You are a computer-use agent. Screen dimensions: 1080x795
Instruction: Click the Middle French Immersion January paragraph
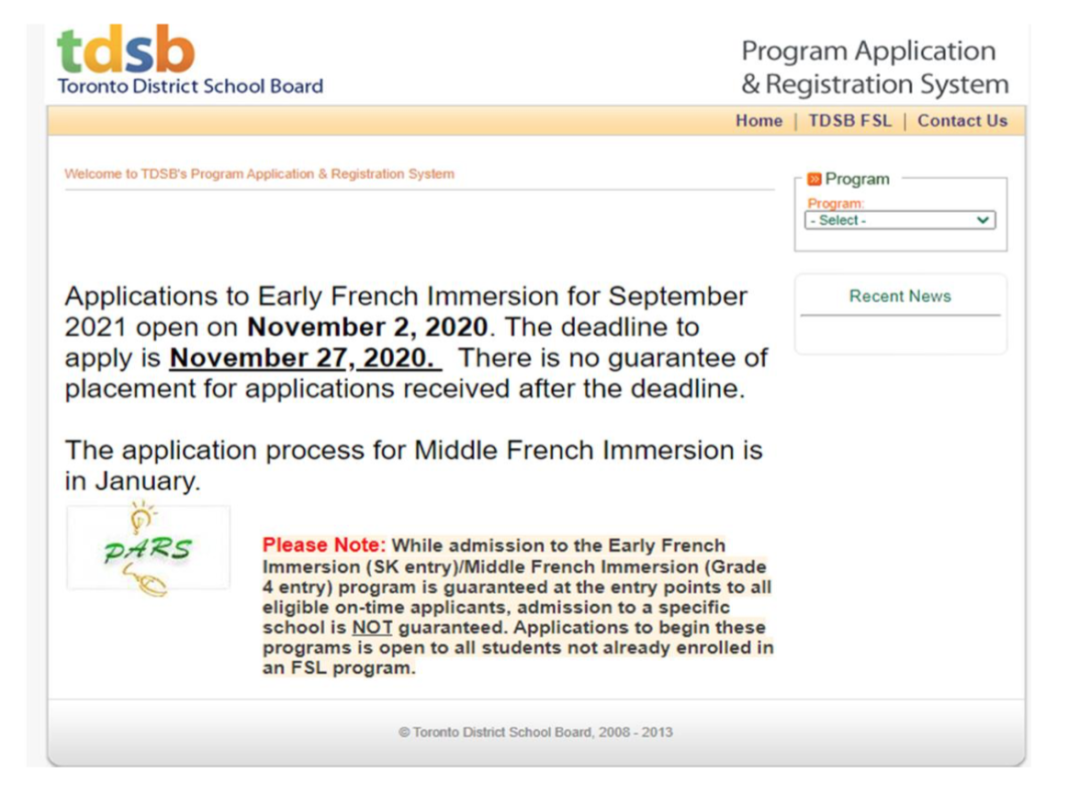point(413,465)
